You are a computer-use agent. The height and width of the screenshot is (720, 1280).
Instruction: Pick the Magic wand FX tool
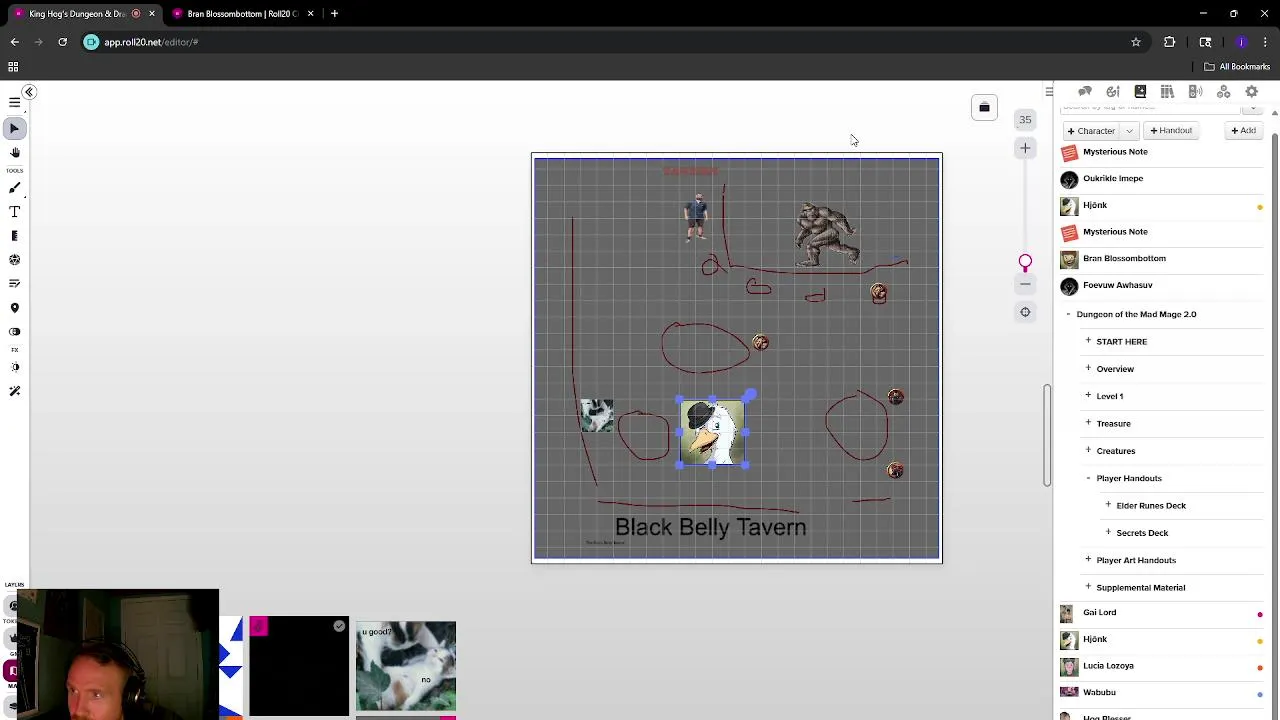pyautogui.click(x=14, y=391)
